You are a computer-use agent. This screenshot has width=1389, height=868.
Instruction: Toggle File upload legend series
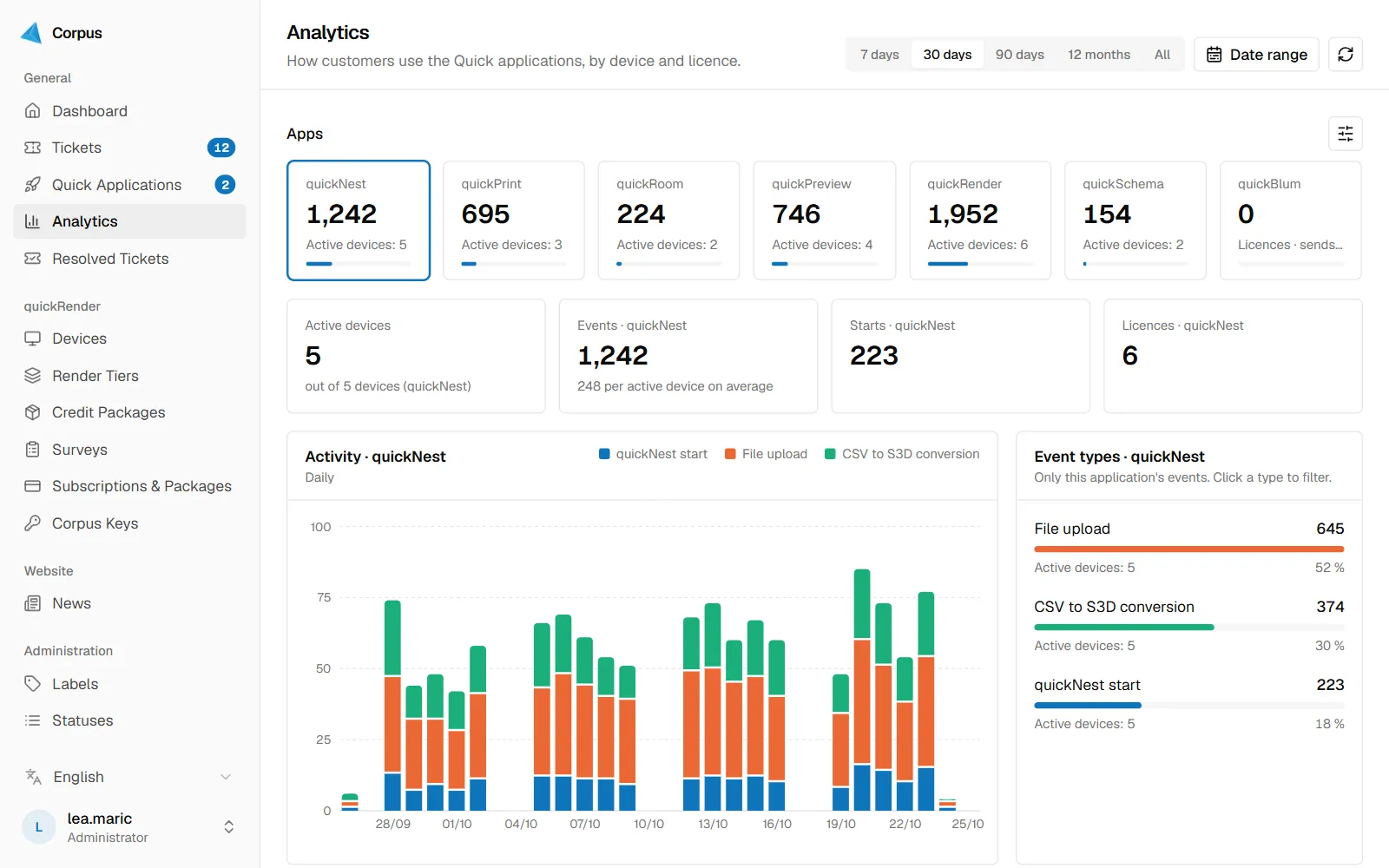[x=766, y=454]
